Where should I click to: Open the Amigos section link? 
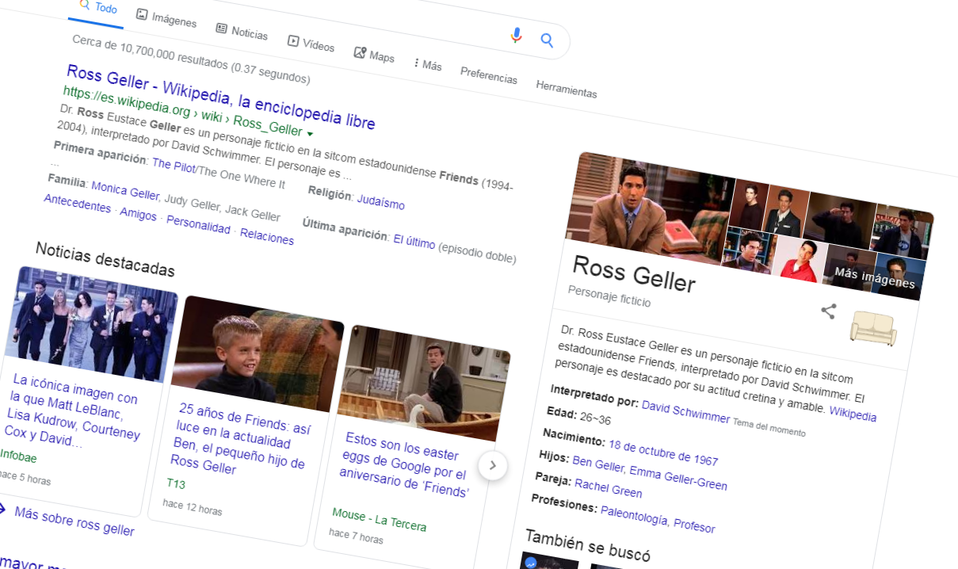point(138,213)
